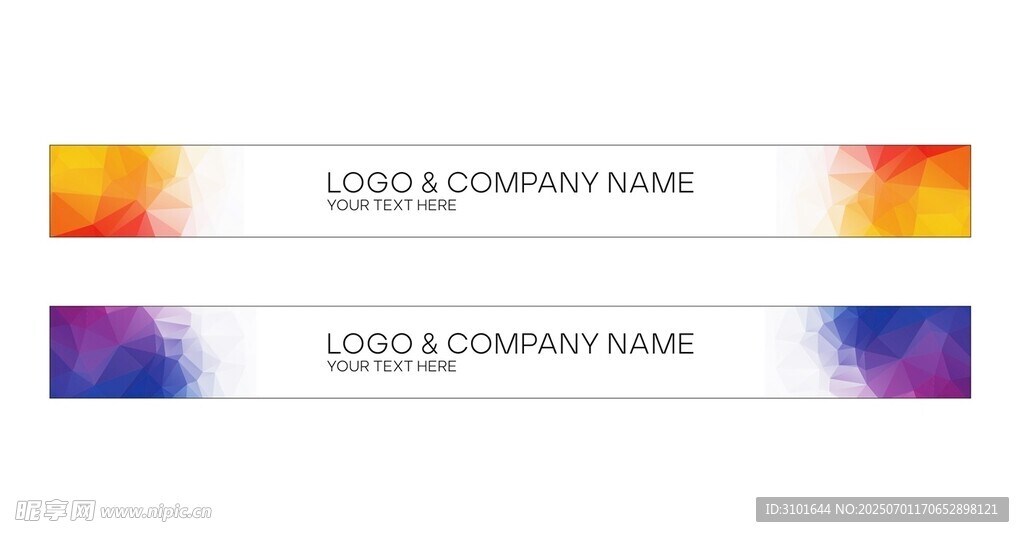This screenshot has width=1024, height=537.
Task: Click YOUR TEXT HERE in the purple banner
Action: 392,366
